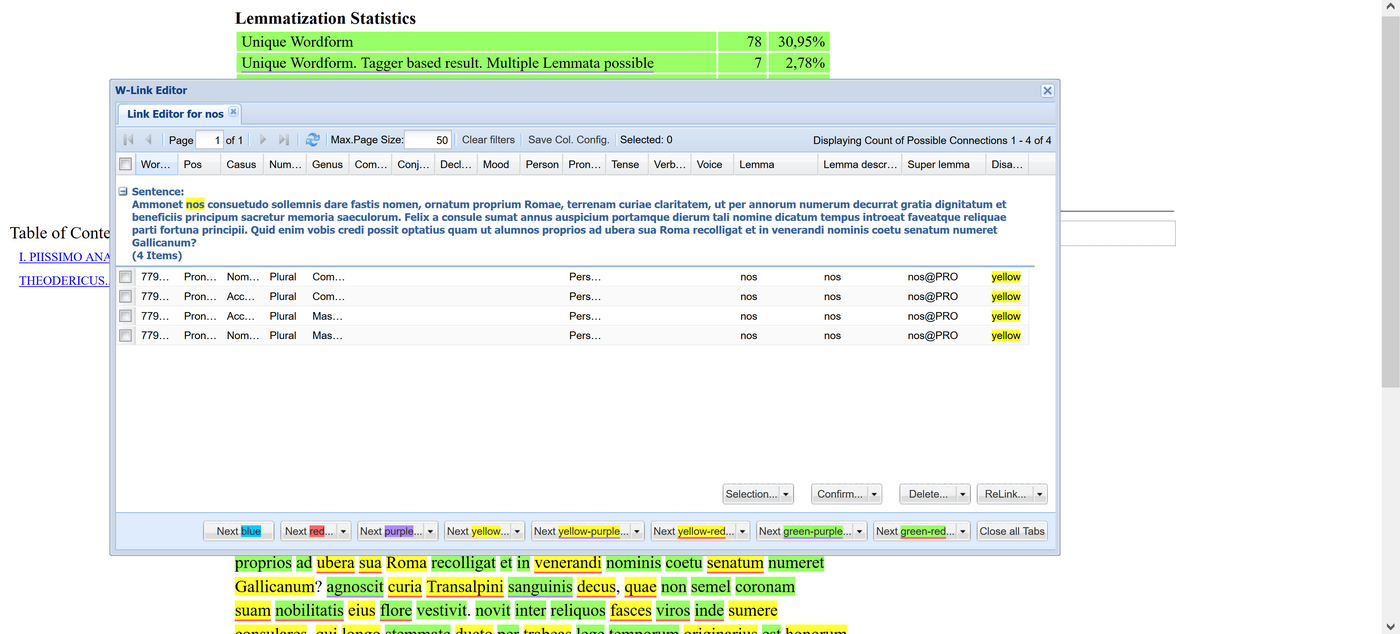Viewport: 1400px width, 634px height.
Task: Sort by the Wor… column header
Action: [x=156, y=164]
